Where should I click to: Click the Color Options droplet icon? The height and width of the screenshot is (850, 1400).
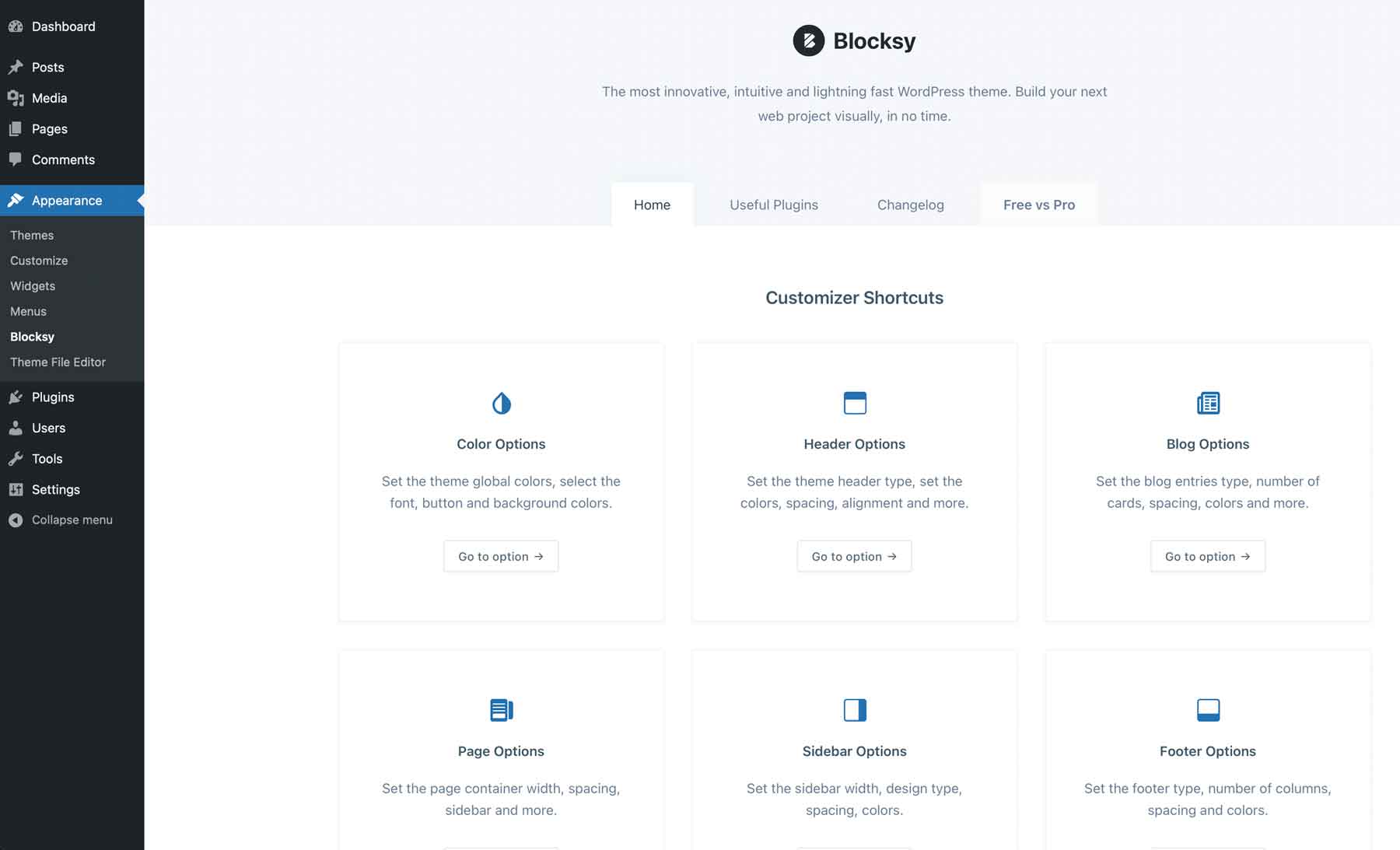point(501,404)
